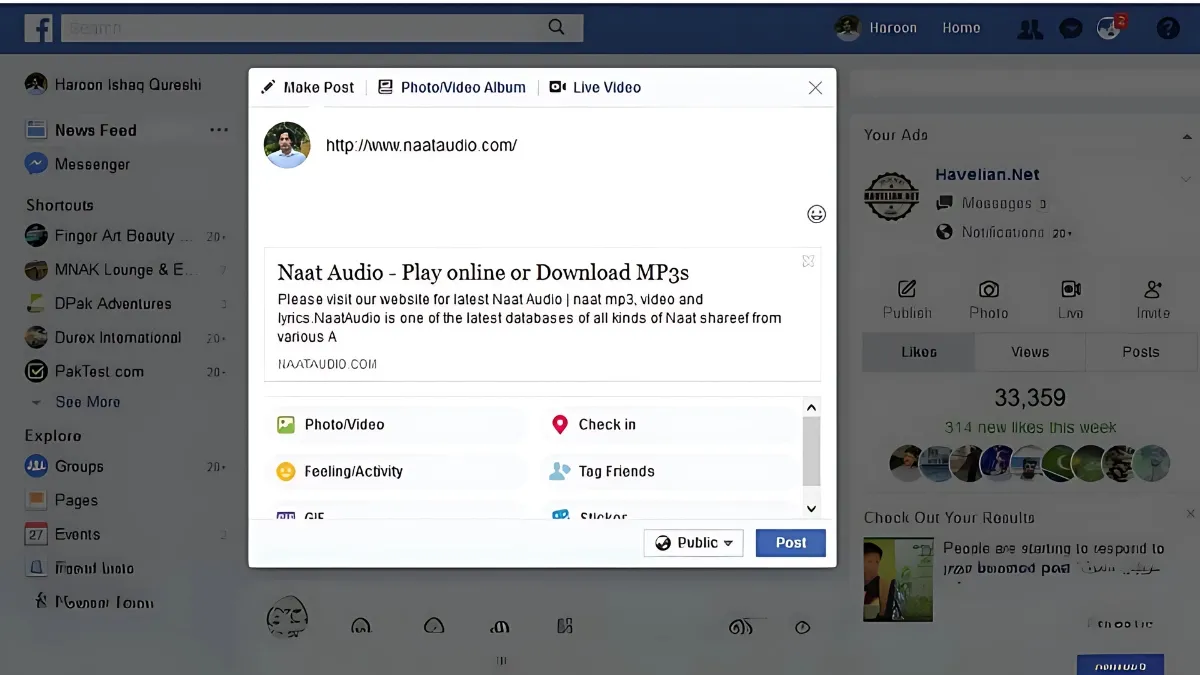1200x675 pixels.
Task: Add a Check in location
Action: coord(593,424)
